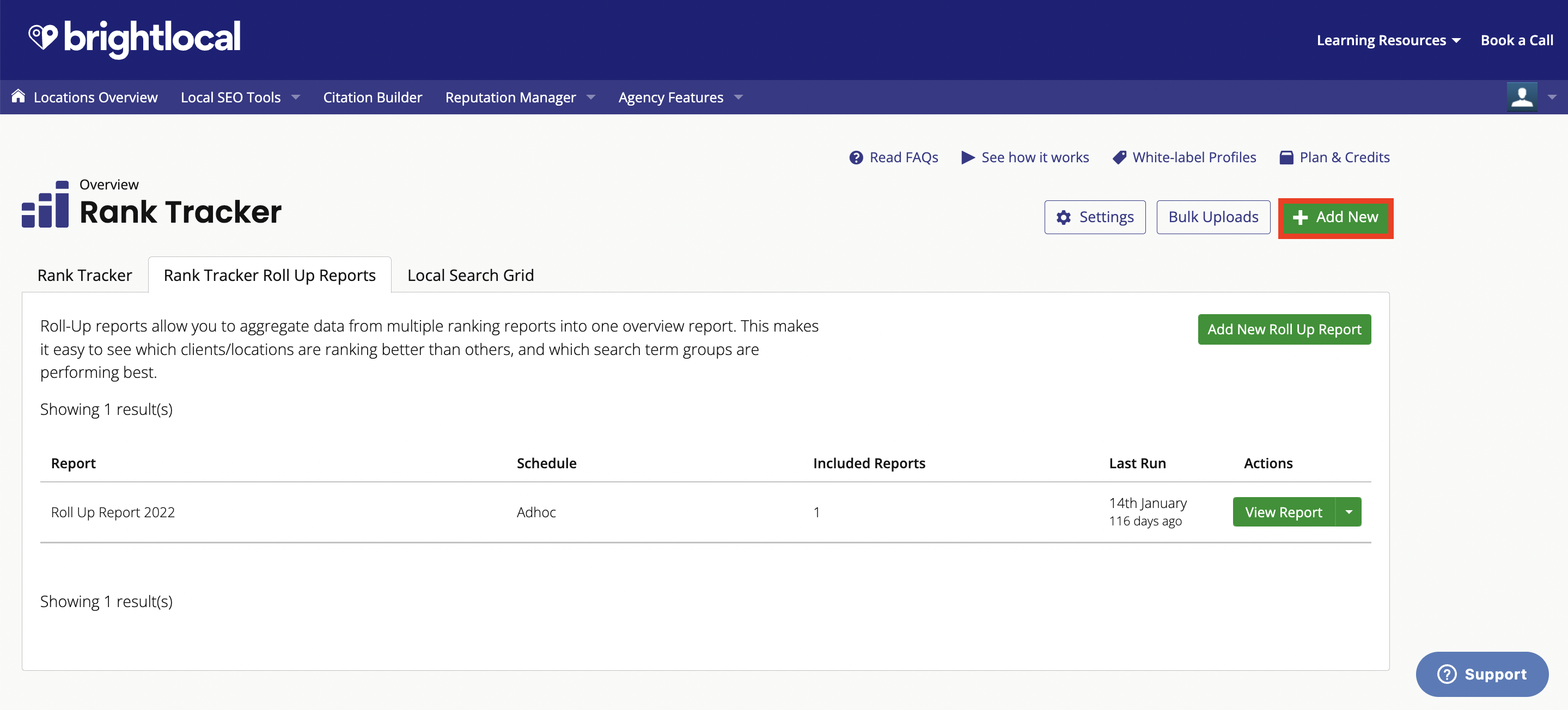
Task: Switch to the Rank Tracker tab
Action: pos(84,275)
